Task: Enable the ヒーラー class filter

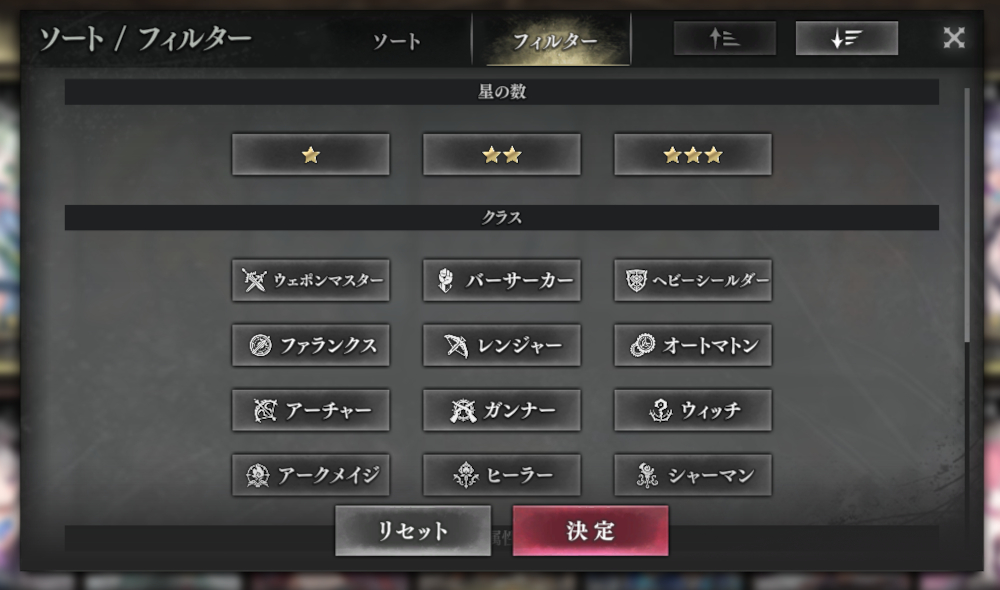Action: coord(502,475)
